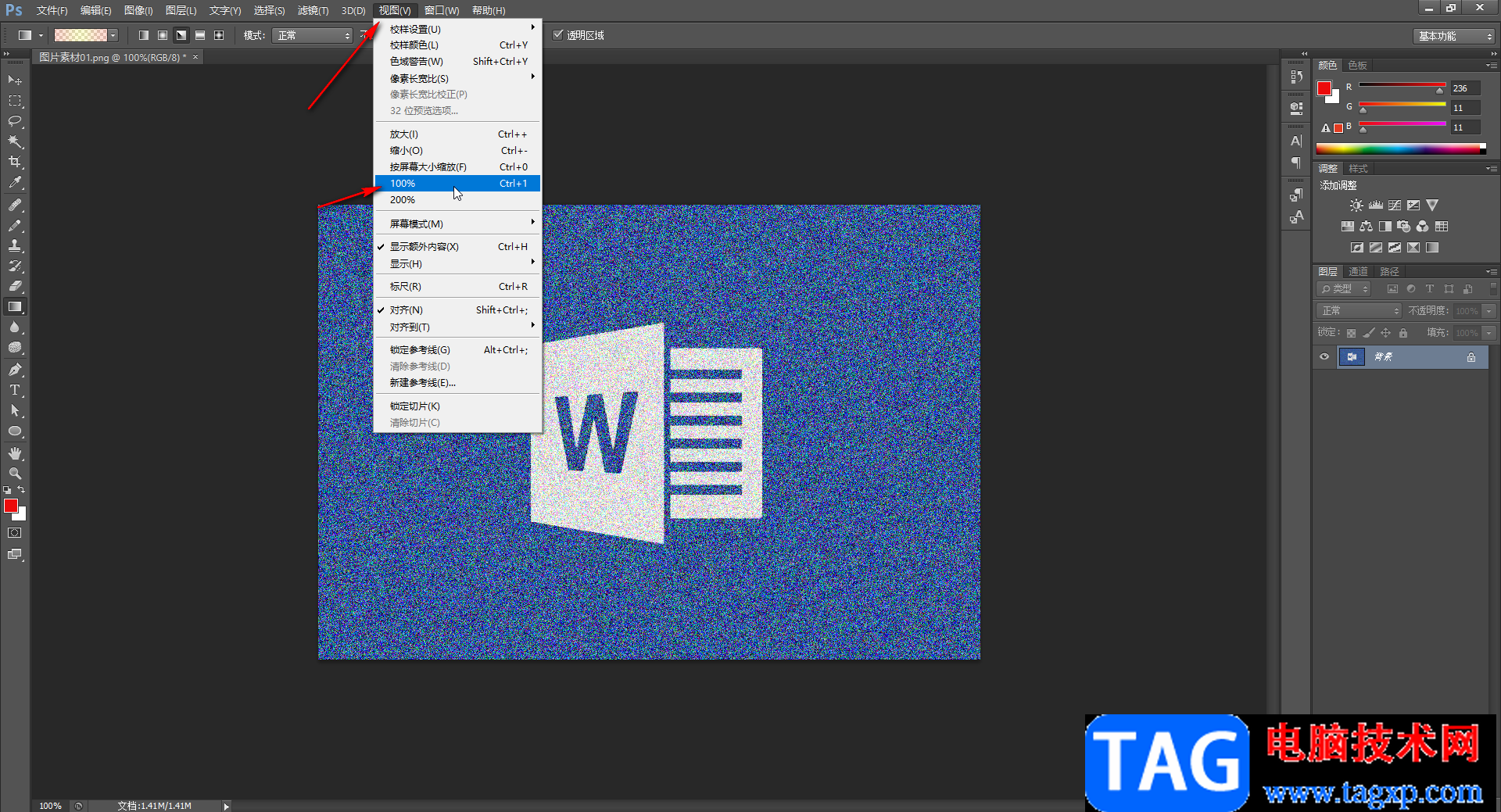
Task: Toggle lock all icon in layers panel
Action: coord(1403,333)
